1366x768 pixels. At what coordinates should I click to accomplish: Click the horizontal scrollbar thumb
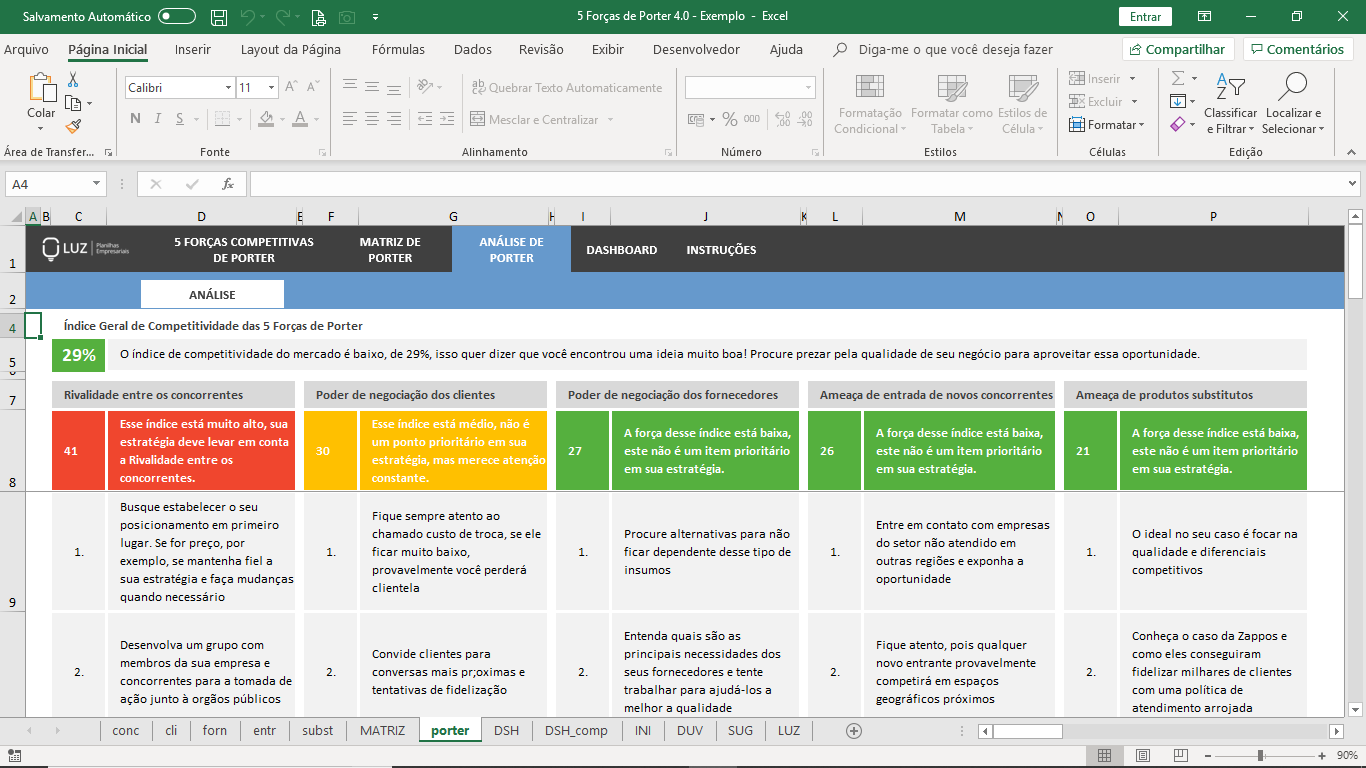coord(1027,731)
